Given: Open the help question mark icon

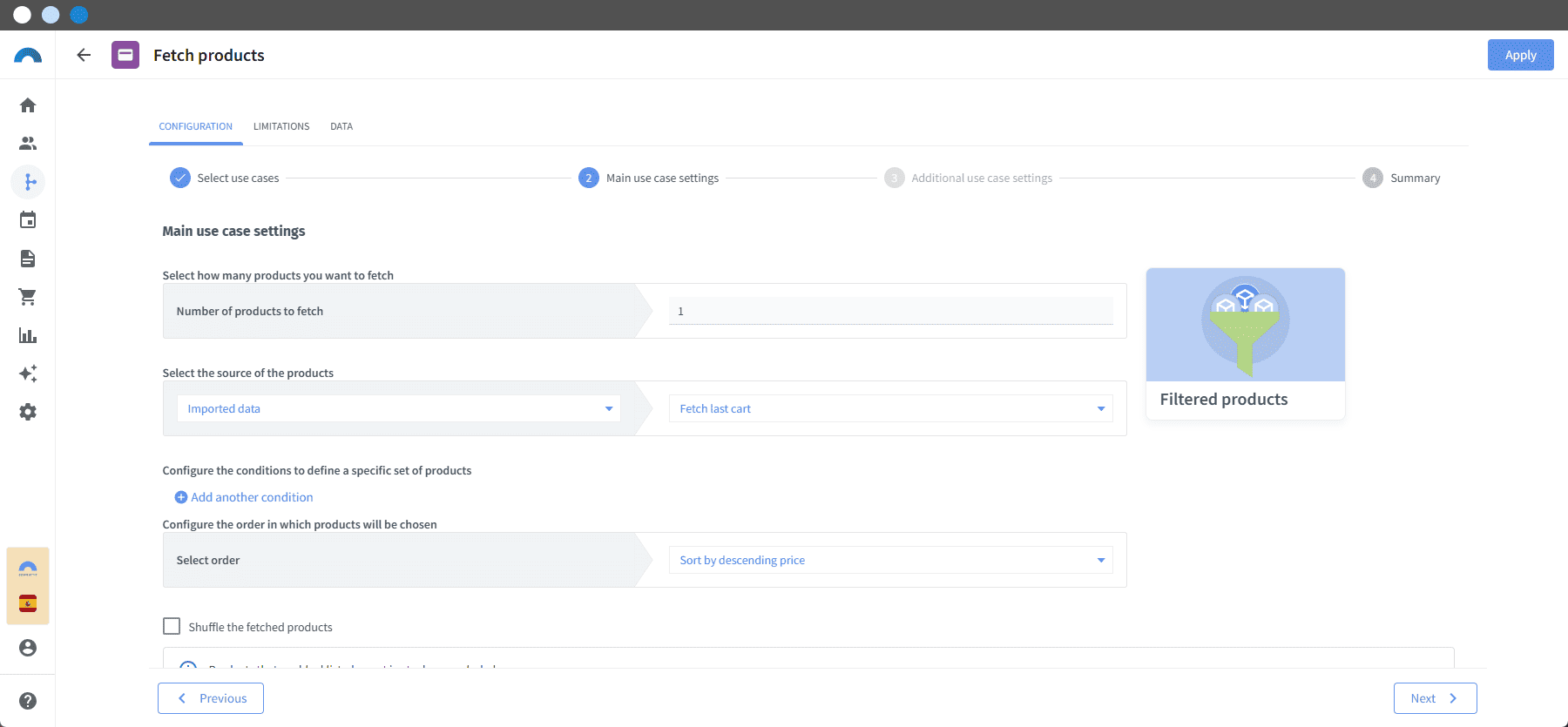Looking at the screenshot, I should pos(28,701).
